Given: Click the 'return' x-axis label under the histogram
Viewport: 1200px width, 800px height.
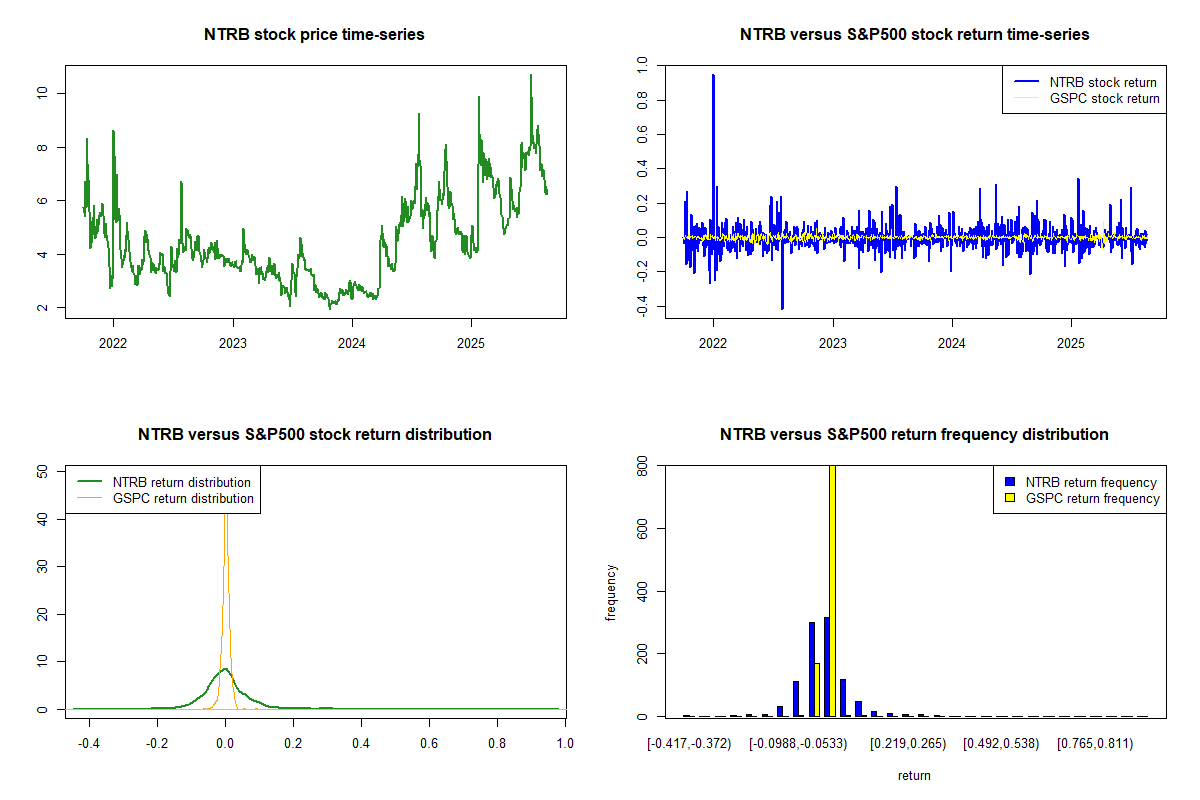Looking at the screenshot, I should tap(914, 775).
